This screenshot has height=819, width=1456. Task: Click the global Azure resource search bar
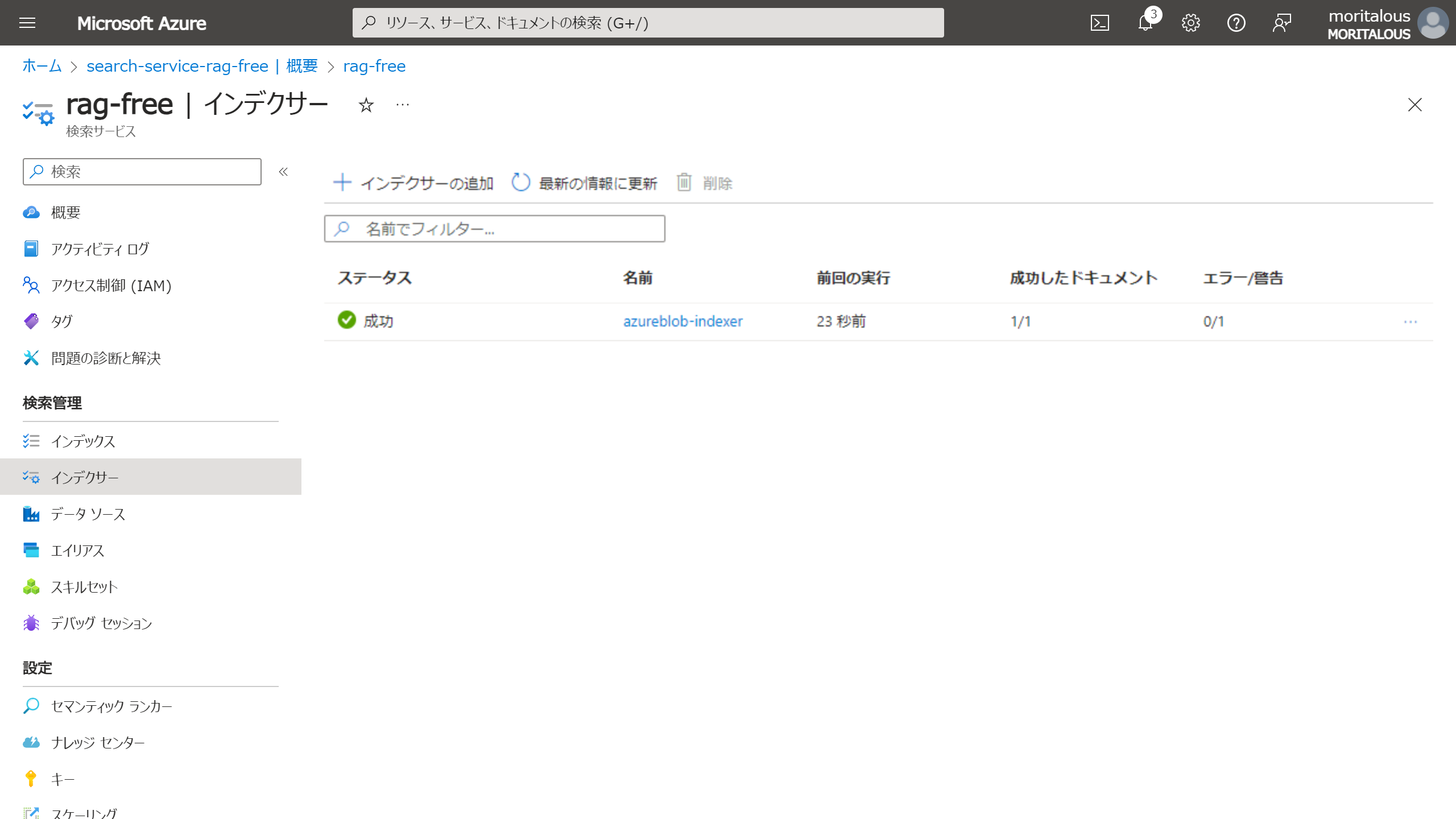648,23
